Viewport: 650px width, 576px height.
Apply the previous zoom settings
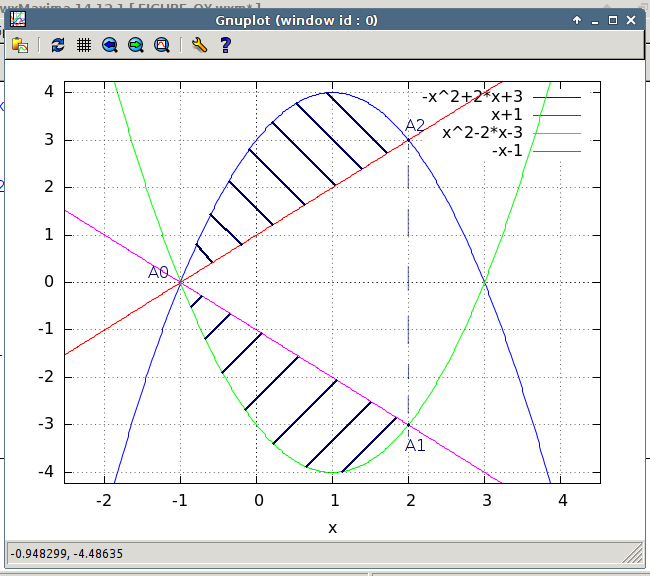[x=110, y=45]
